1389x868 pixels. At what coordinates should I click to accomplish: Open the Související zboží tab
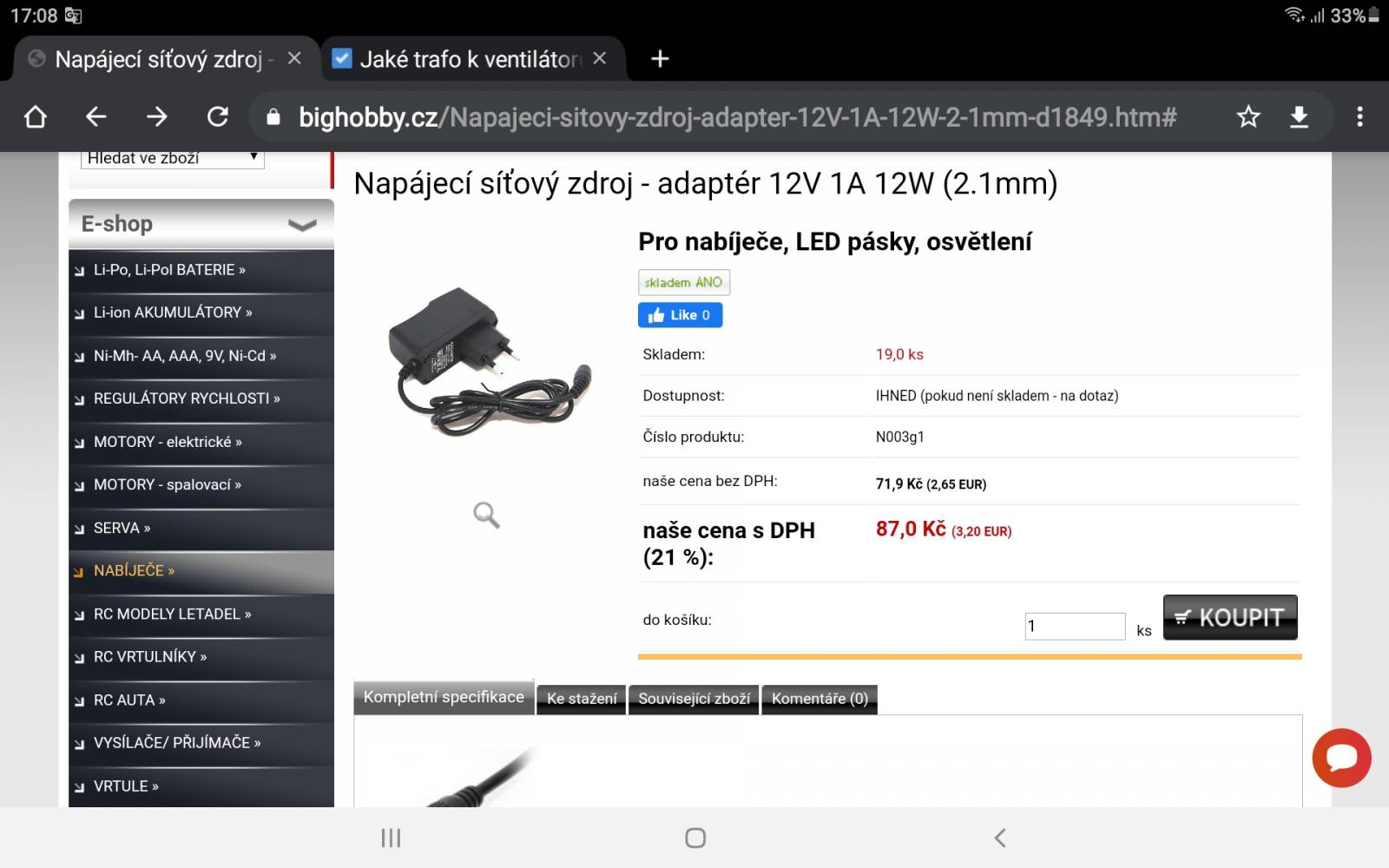694,699
